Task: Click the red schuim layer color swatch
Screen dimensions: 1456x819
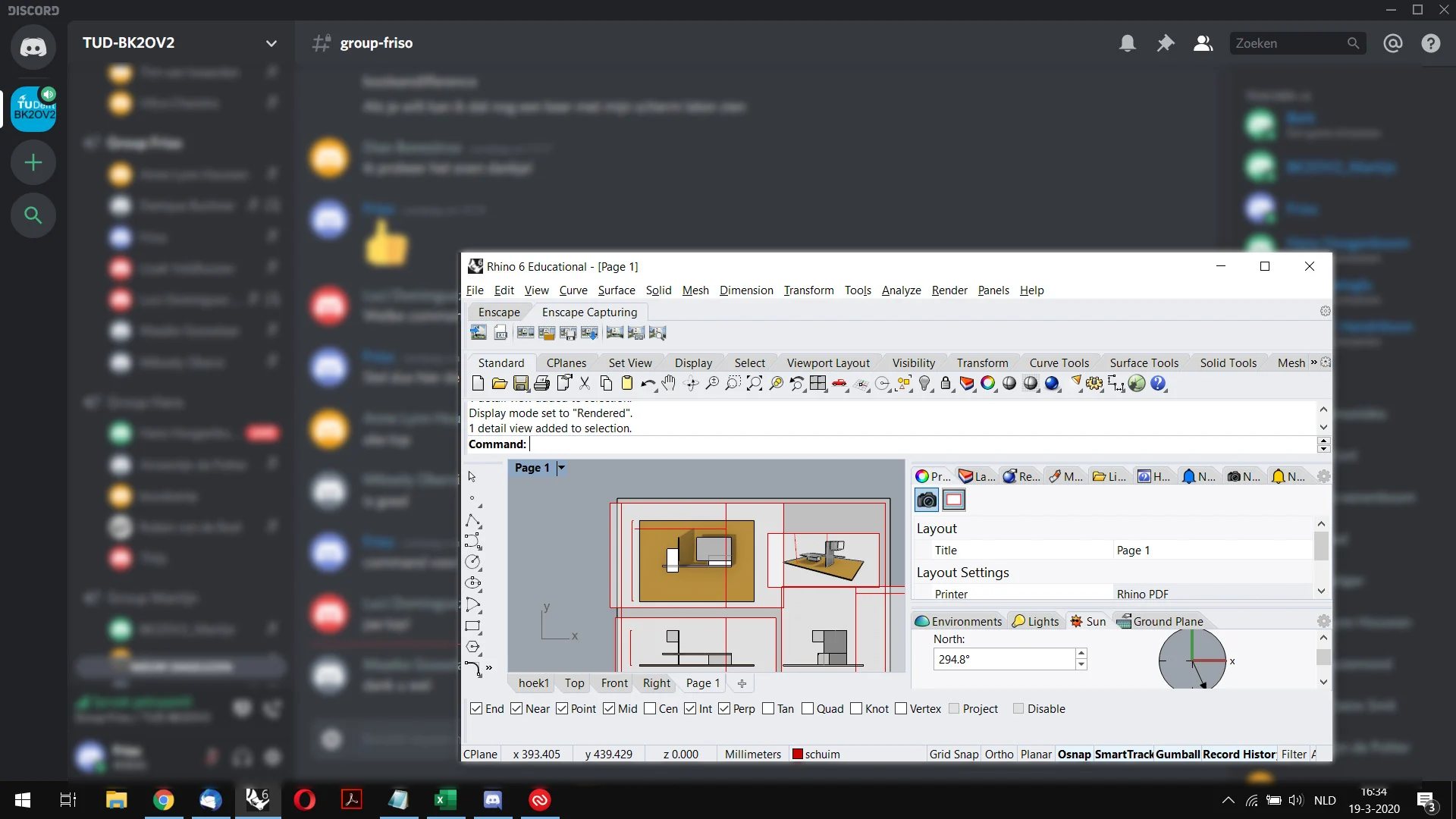Action: 798,755
